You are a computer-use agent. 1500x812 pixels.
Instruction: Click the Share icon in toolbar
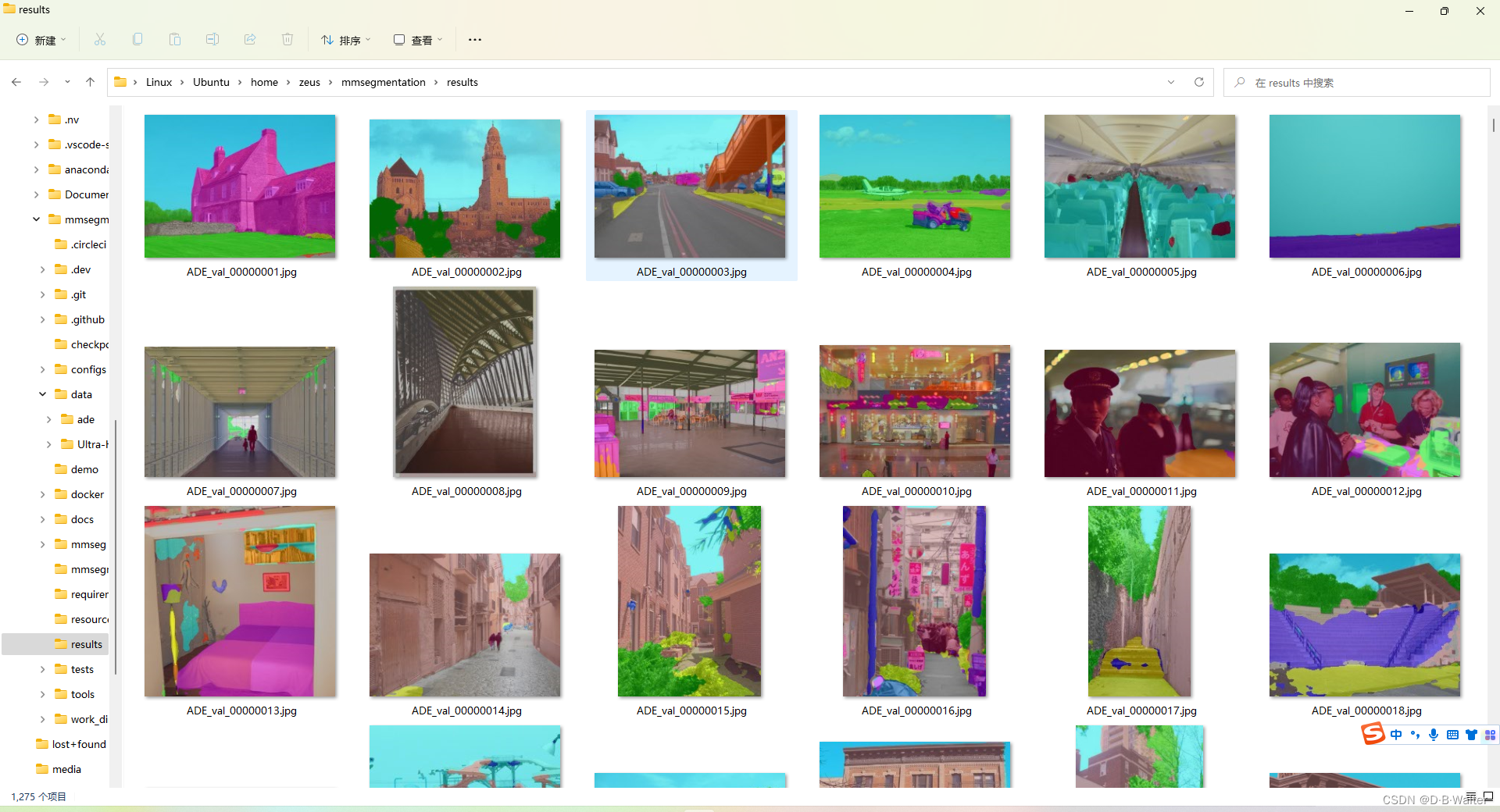[x=250, y=40]
